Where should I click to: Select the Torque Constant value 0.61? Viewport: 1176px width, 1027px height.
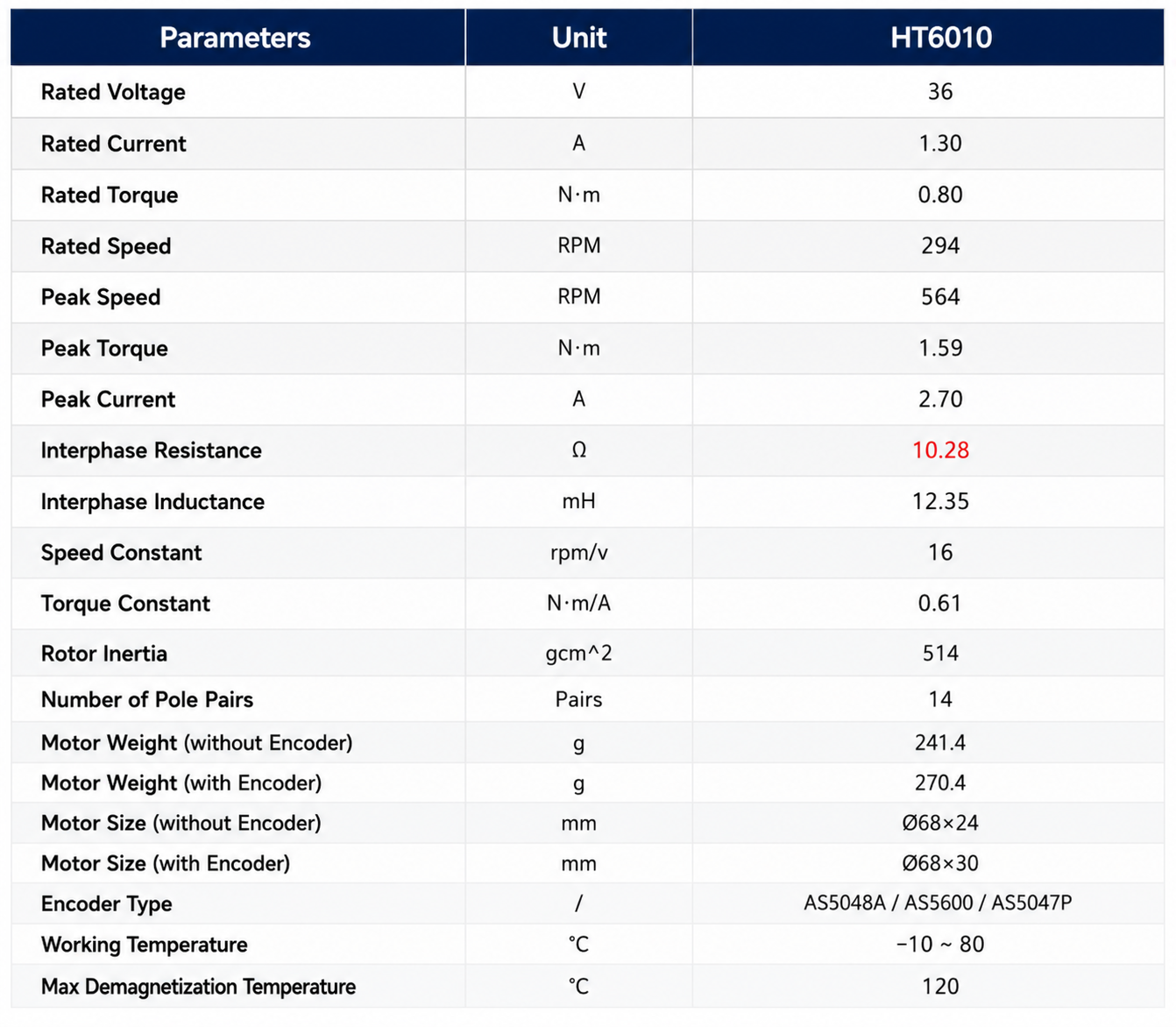(940, 604)
